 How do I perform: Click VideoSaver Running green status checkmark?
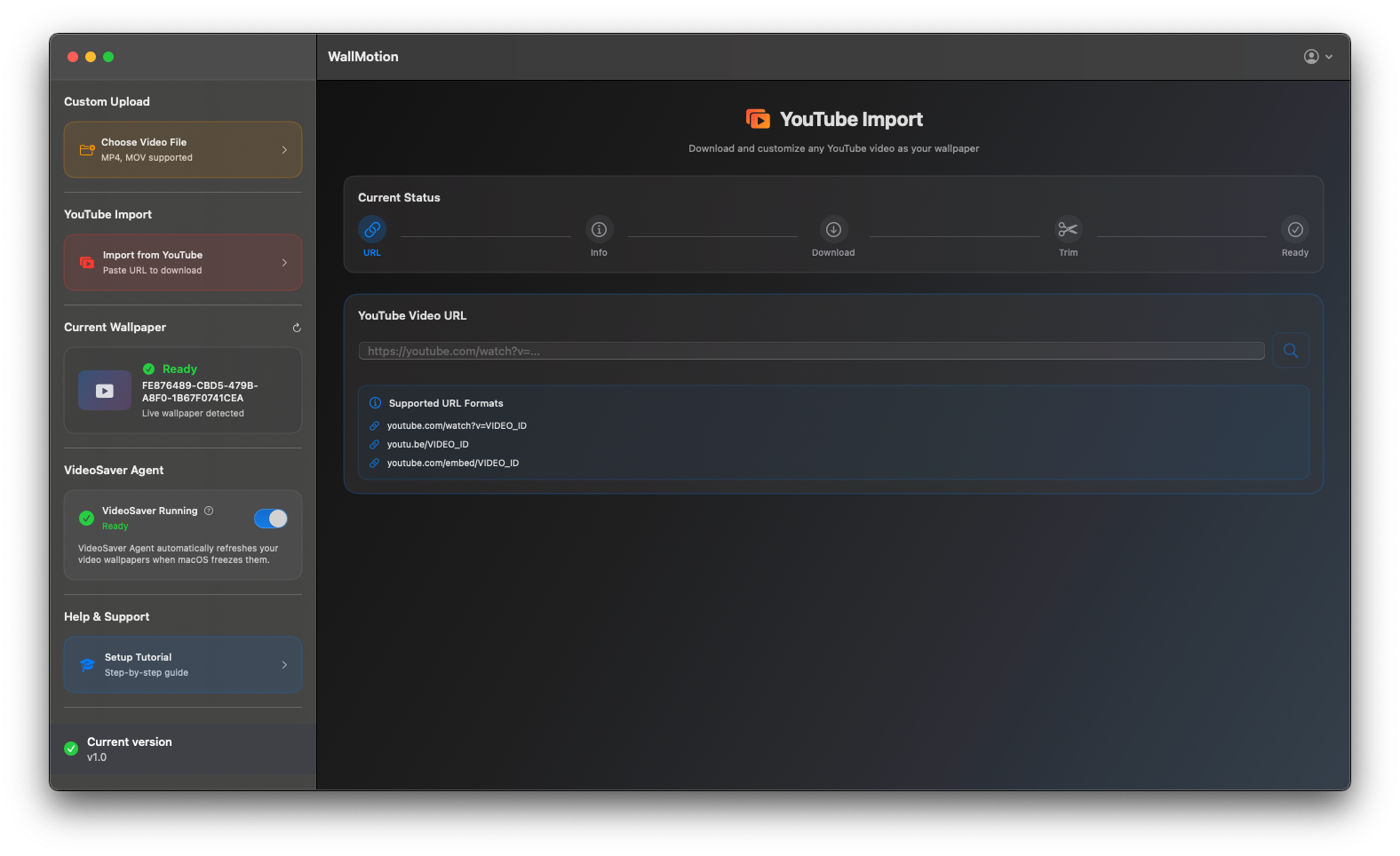pyautogui.click(x=87, y=518)
